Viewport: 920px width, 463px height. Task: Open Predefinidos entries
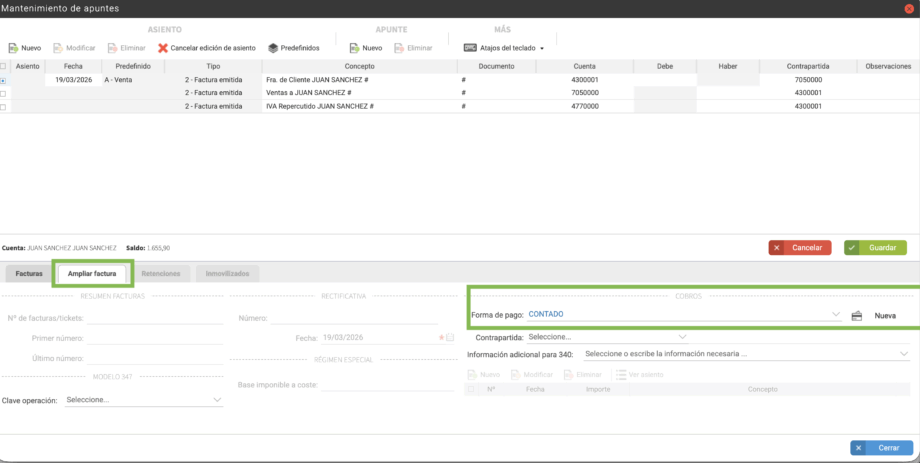[x=293, y=47]
